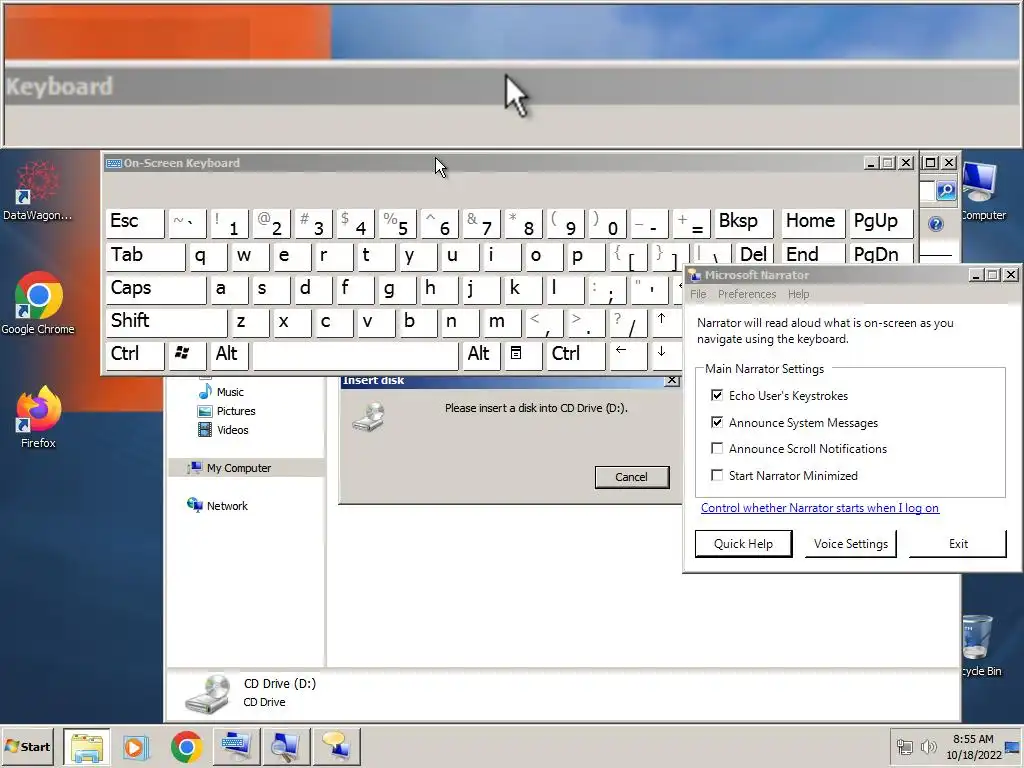Click the left arrow key on keyboard

pyautogui.click(x=628, y=355)
